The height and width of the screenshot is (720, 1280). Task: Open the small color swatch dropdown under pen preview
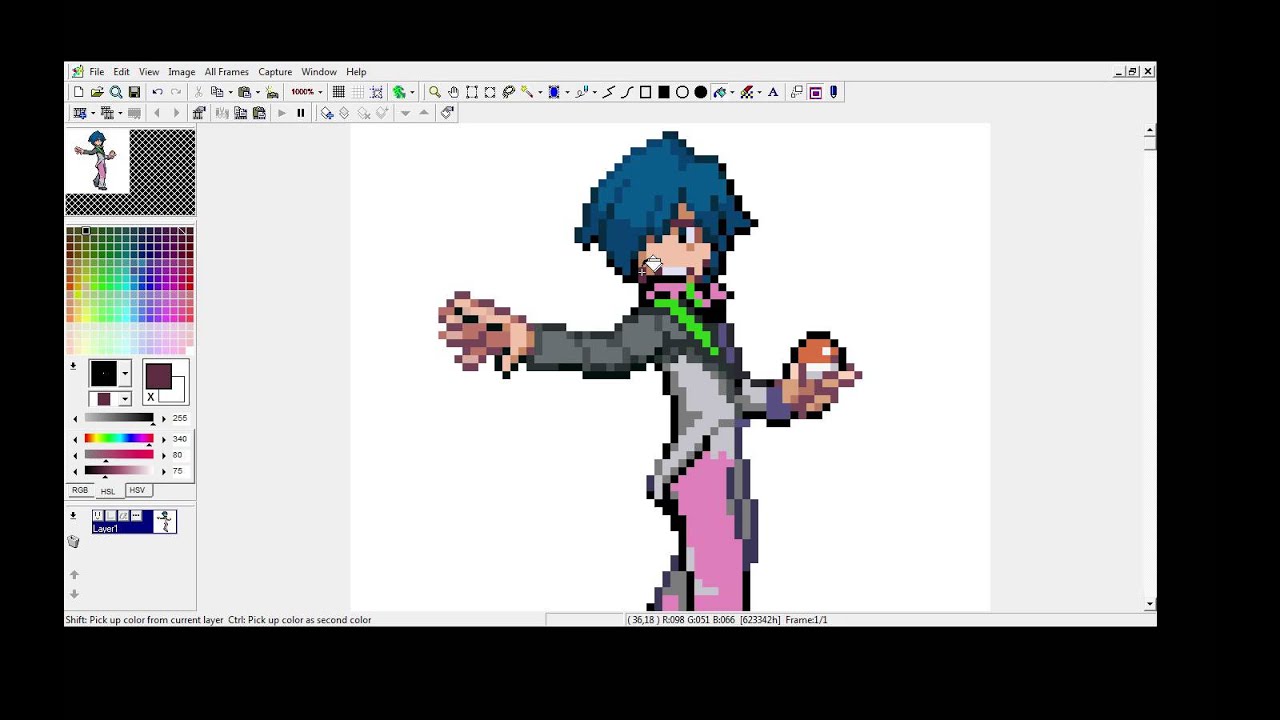(x=125, y=399)
